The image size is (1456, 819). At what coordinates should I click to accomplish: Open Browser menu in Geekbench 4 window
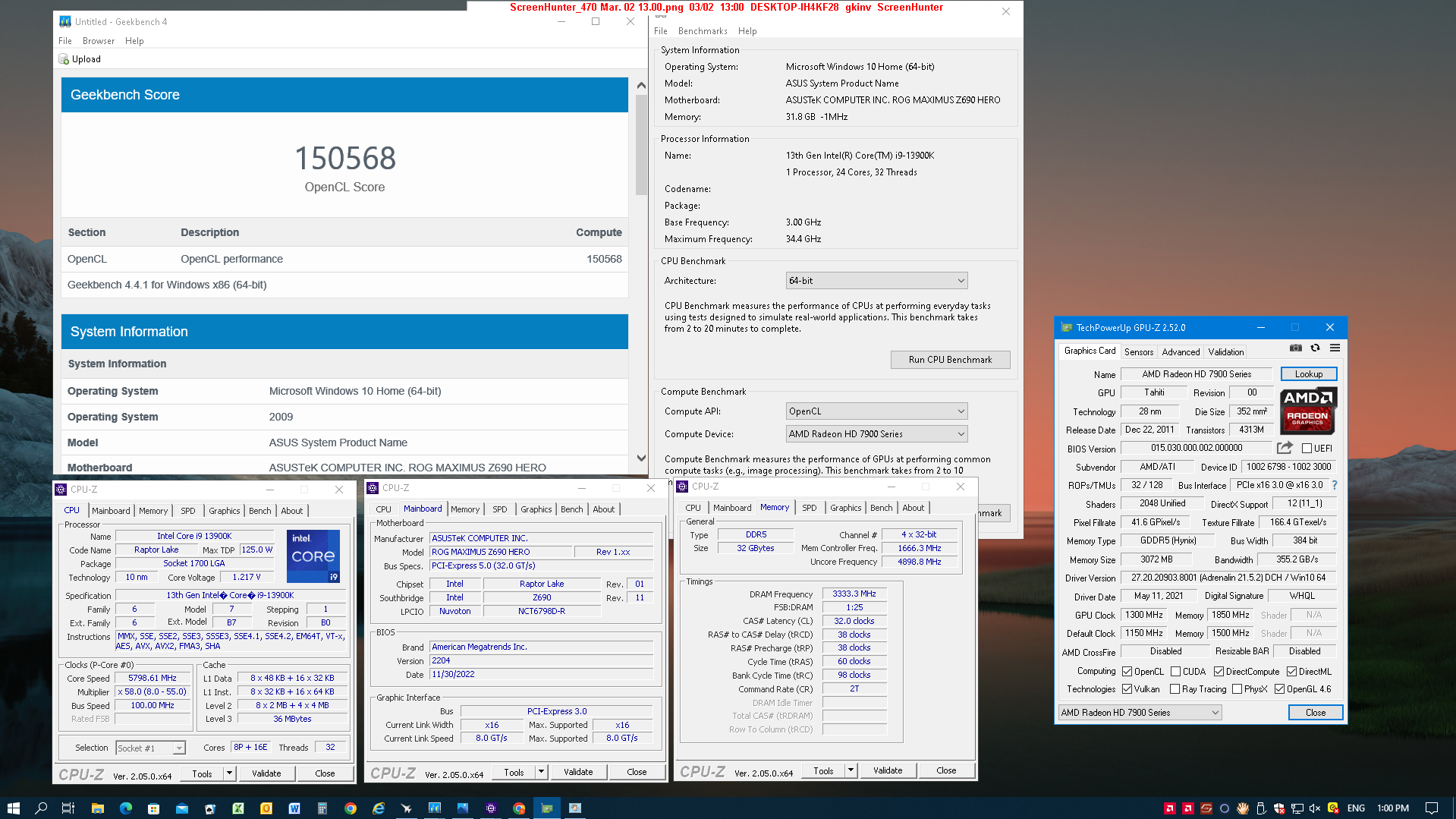click(99, 41)
